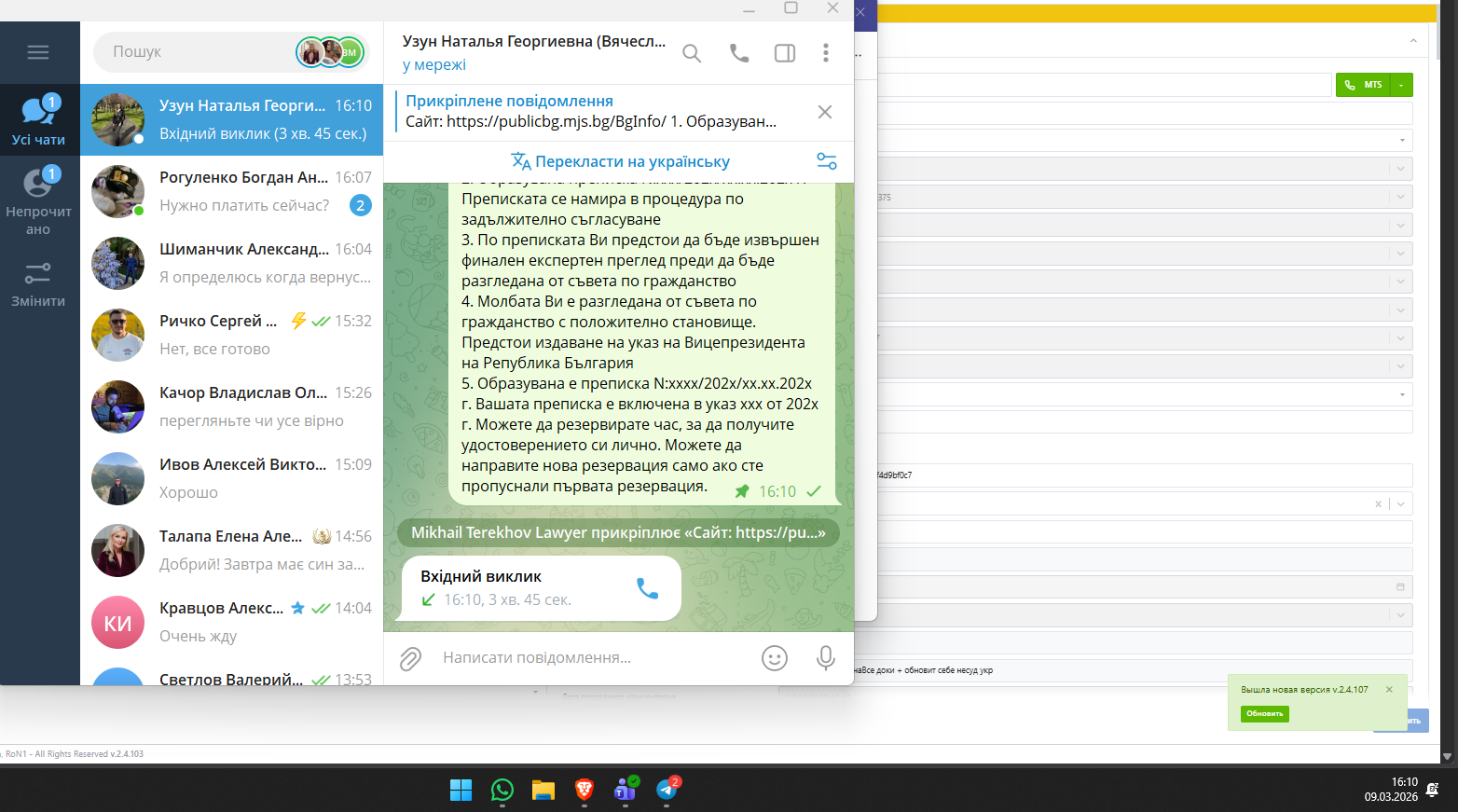
Task: Call back from the Вхідний виклик bubble
Action: point(647,588)
